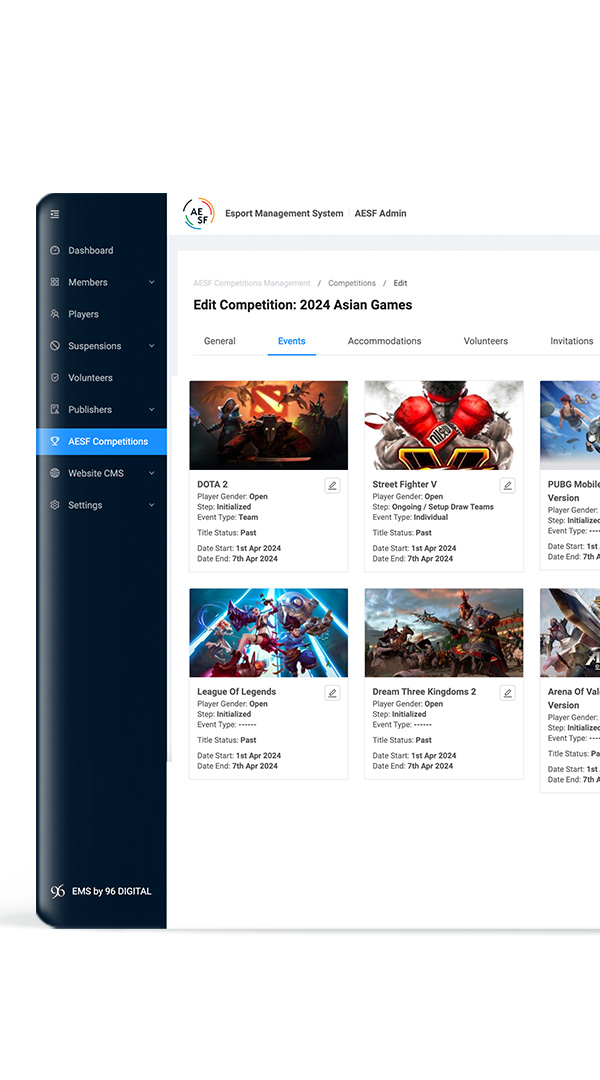
Task: Click the AESF logo in header
Action: click(x=198, y=214)
